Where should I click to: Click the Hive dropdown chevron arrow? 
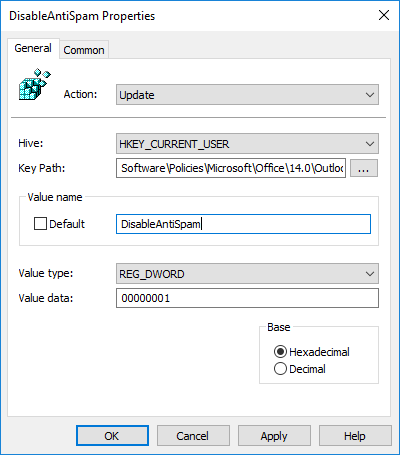(370, 144)
